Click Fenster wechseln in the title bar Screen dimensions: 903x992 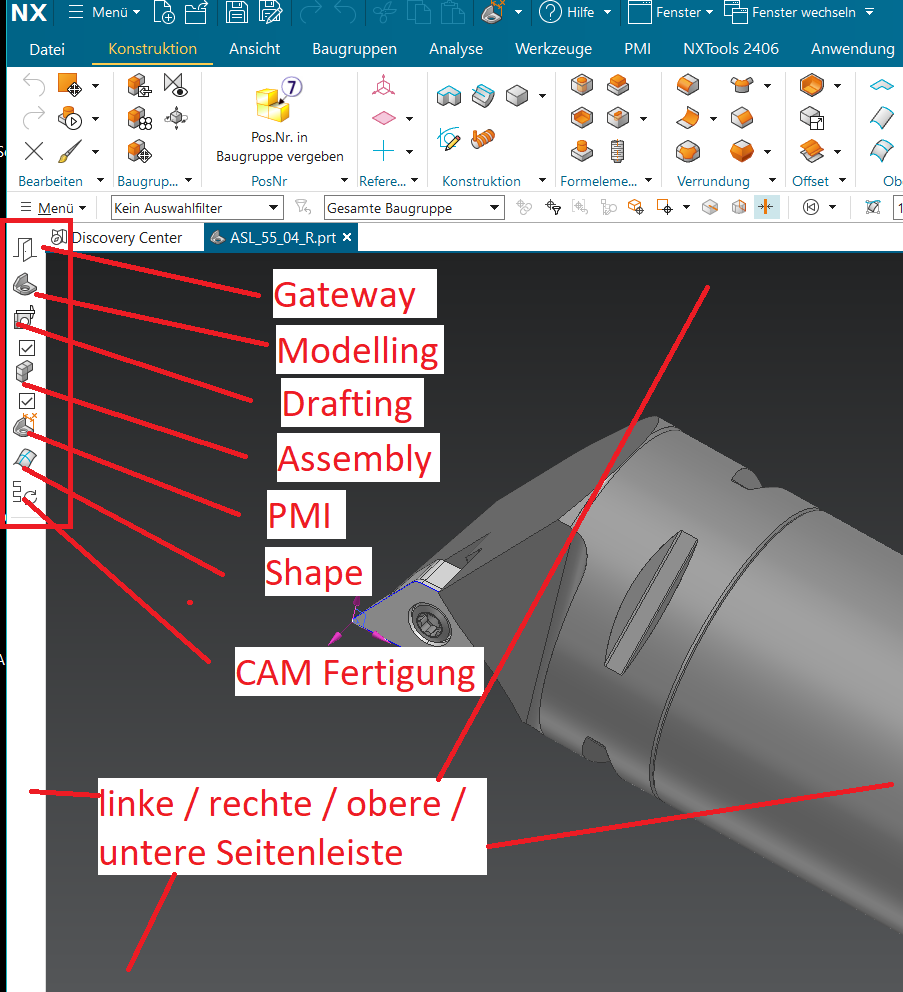coord(799,12)
